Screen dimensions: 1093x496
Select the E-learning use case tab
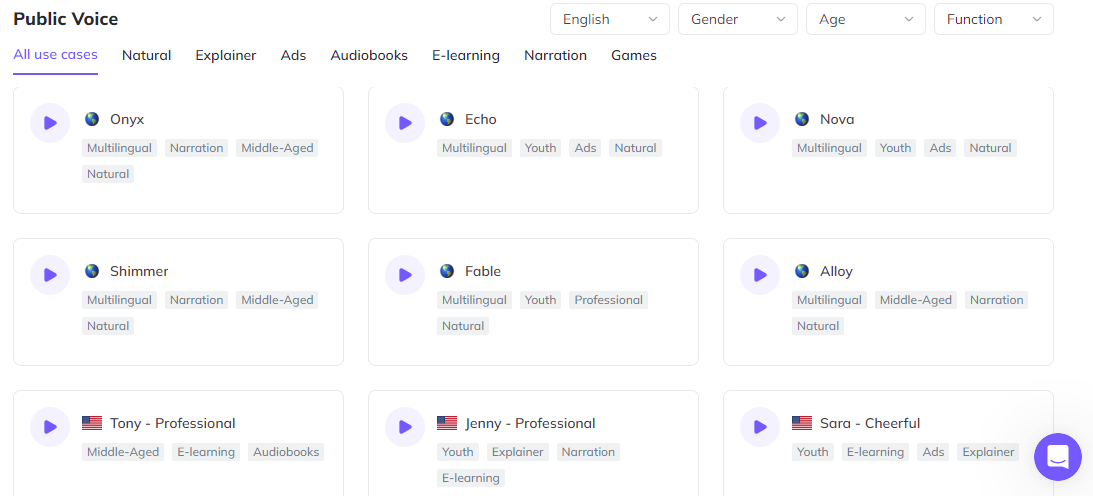tap(466, 56)
